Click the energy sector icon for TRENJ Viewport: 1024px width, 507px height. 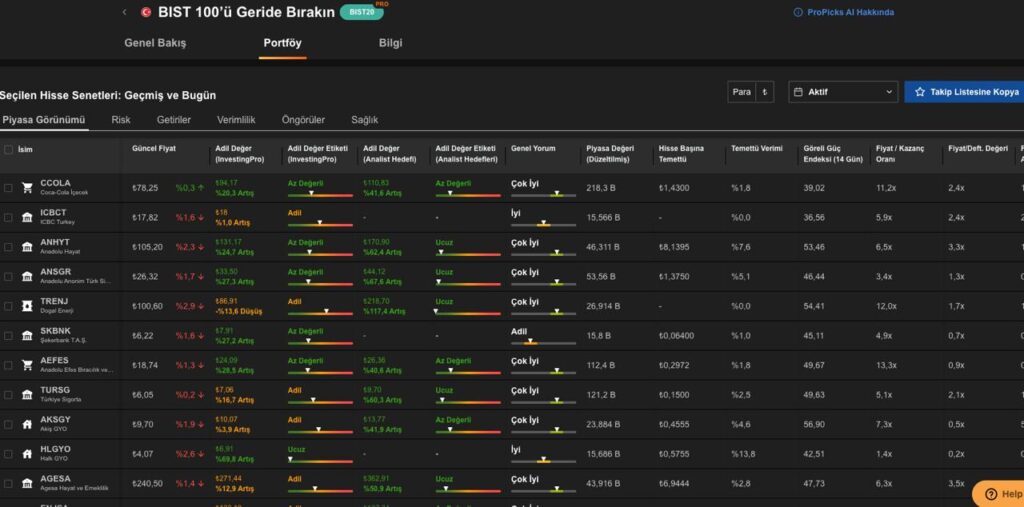coord(27,306)
